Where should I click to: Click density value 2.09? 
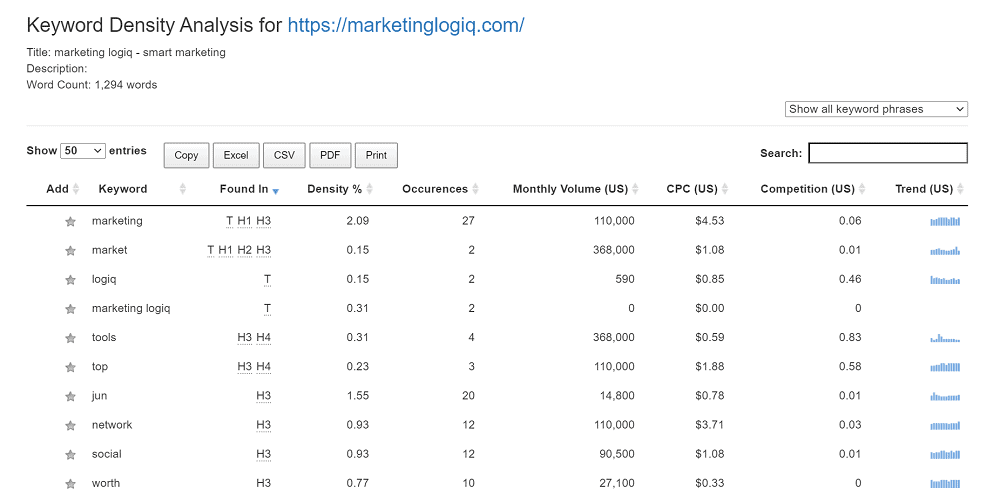coord(358,221)
